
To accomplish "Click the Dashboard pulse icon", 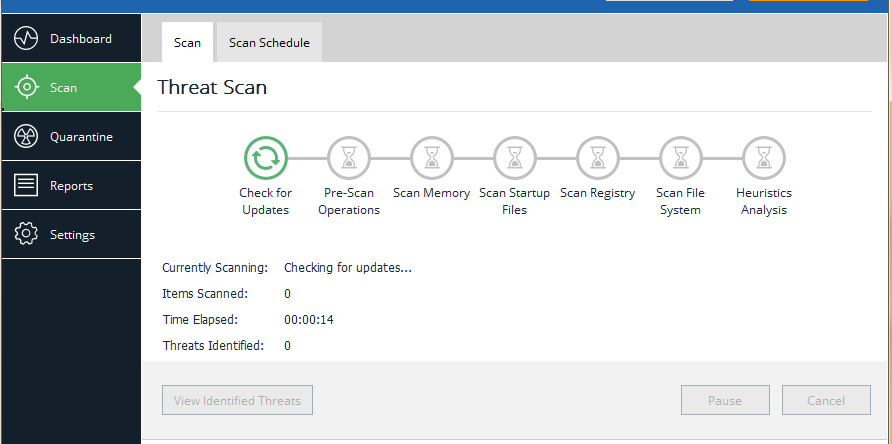I will pyautogui.click(x=26, y=39).
